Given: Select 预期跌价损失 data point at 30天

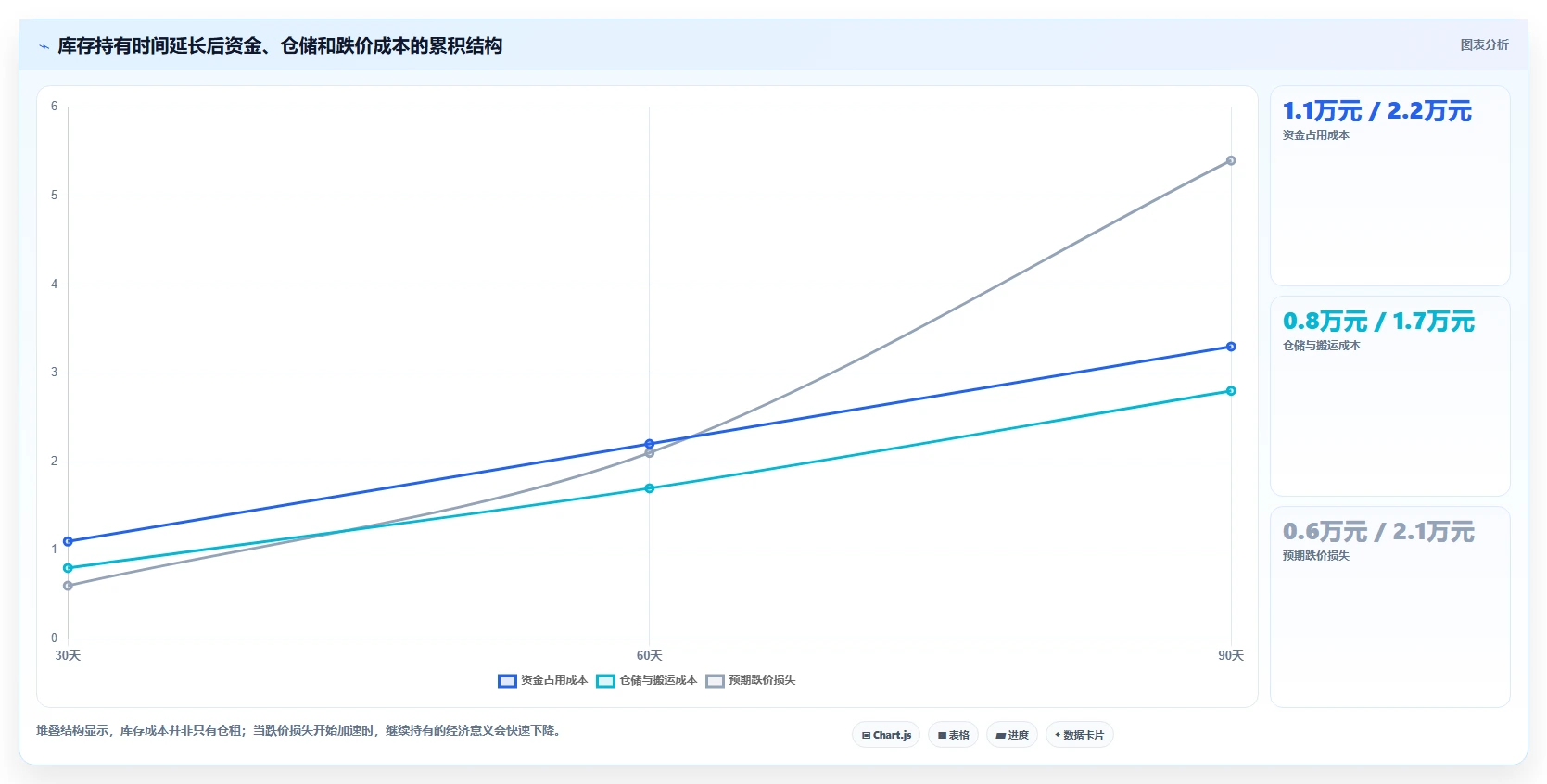Looking at the screenshot, I should point(68,586).
